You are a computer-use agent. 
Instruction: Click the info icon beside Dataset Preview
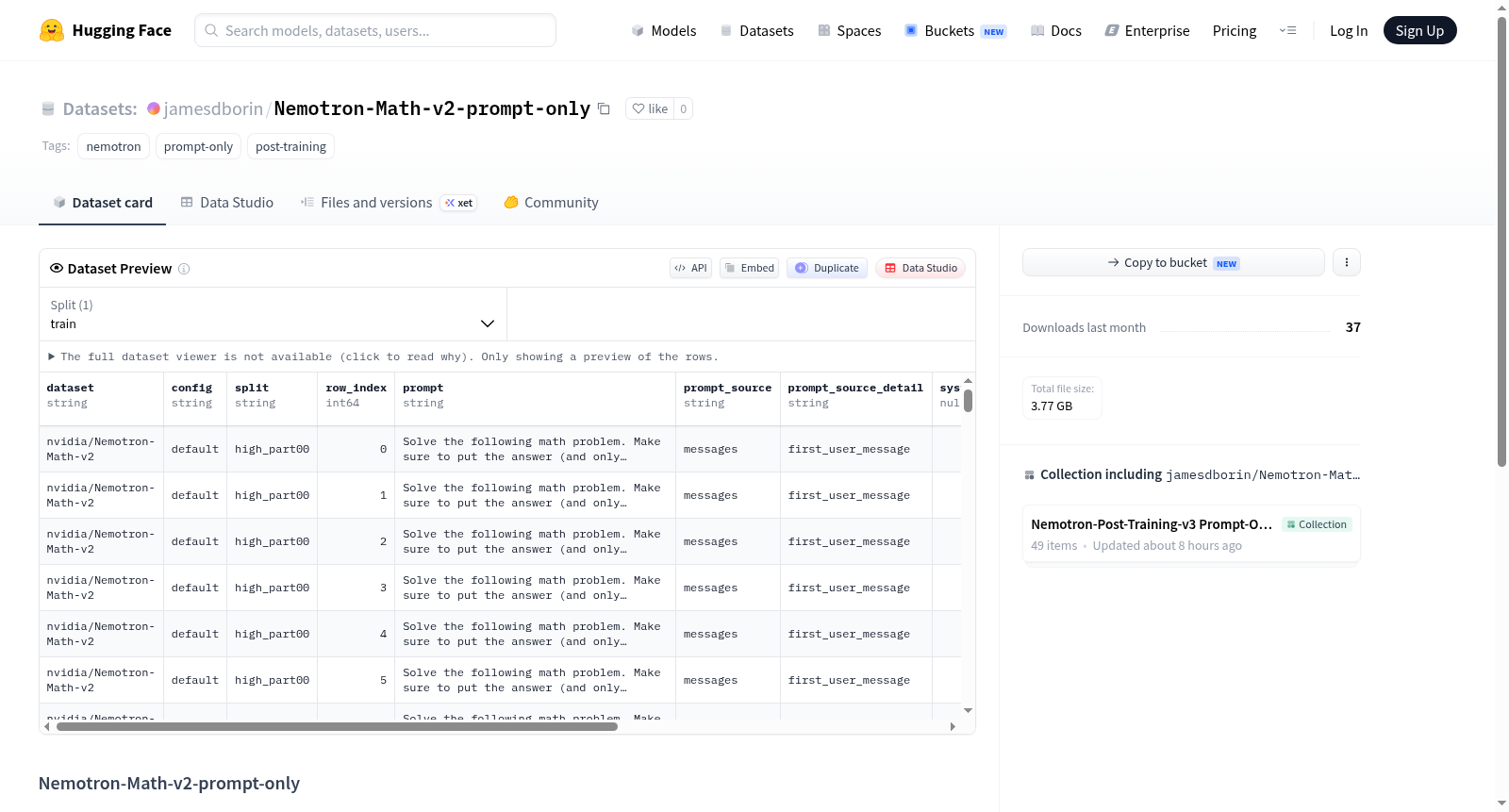point(184,269)
